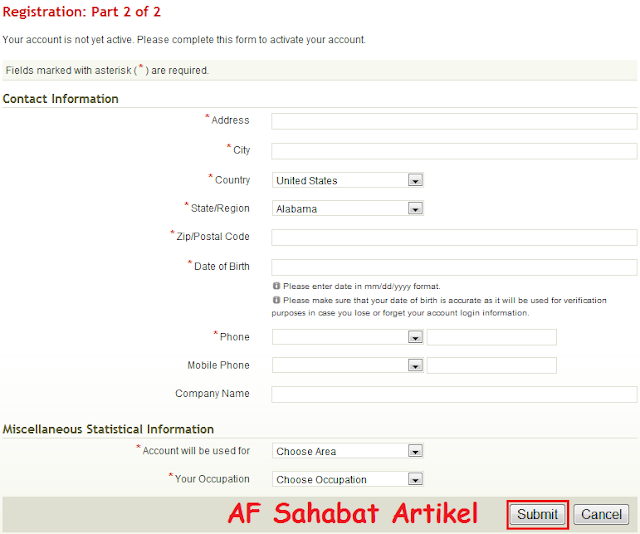Click the Contact Information heading
The width and height of the screenshot is (640, 534).
pos(60,99)
